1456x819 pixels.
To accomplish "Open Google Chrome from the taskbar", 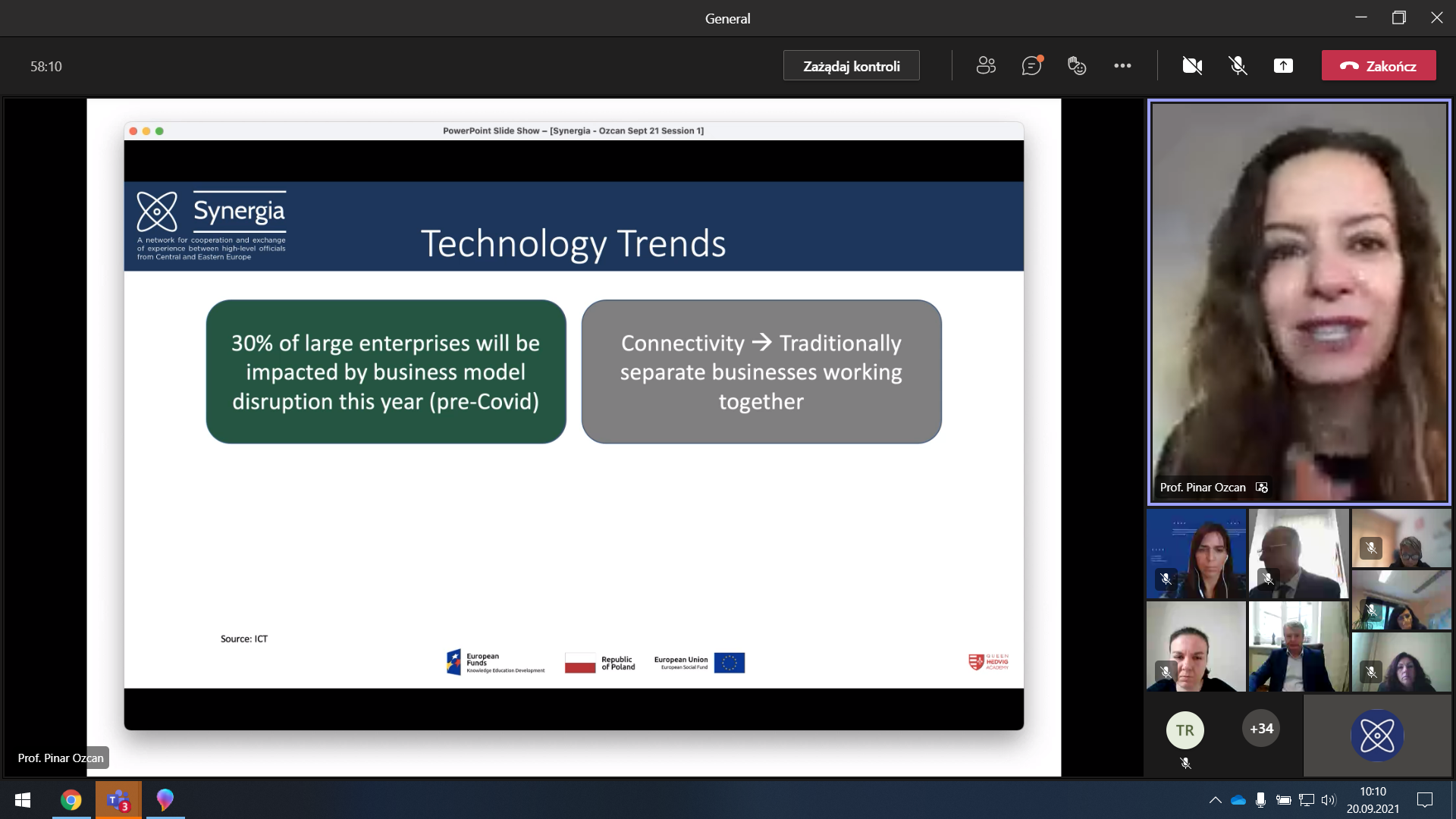I will (71, 800).
